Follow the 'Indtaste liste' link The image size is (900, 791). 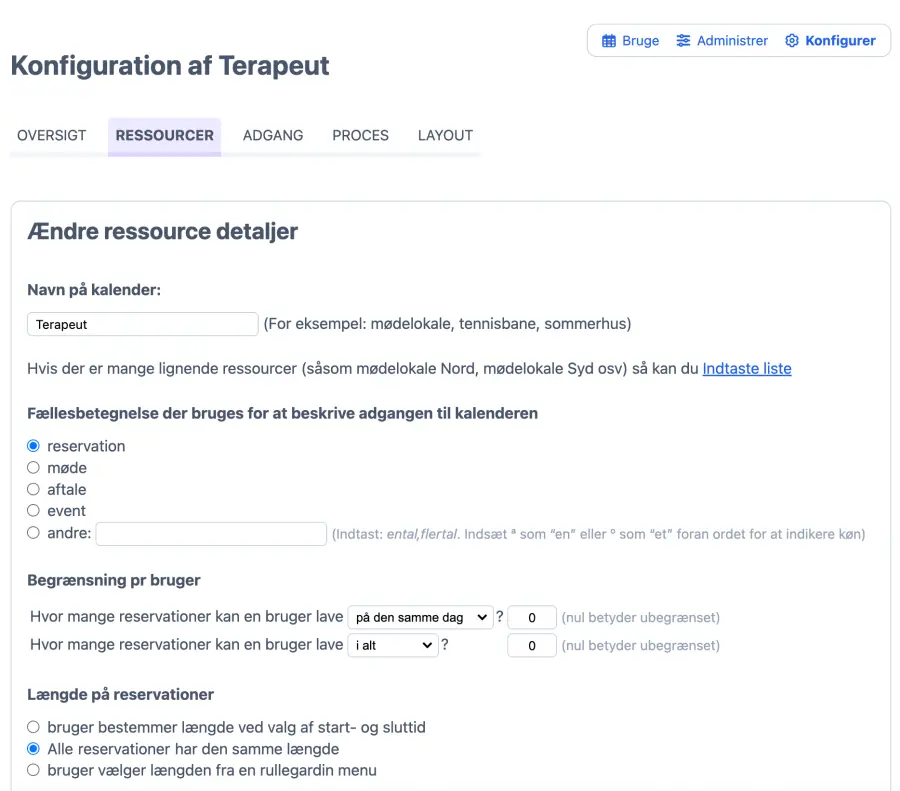click(747, 369)
